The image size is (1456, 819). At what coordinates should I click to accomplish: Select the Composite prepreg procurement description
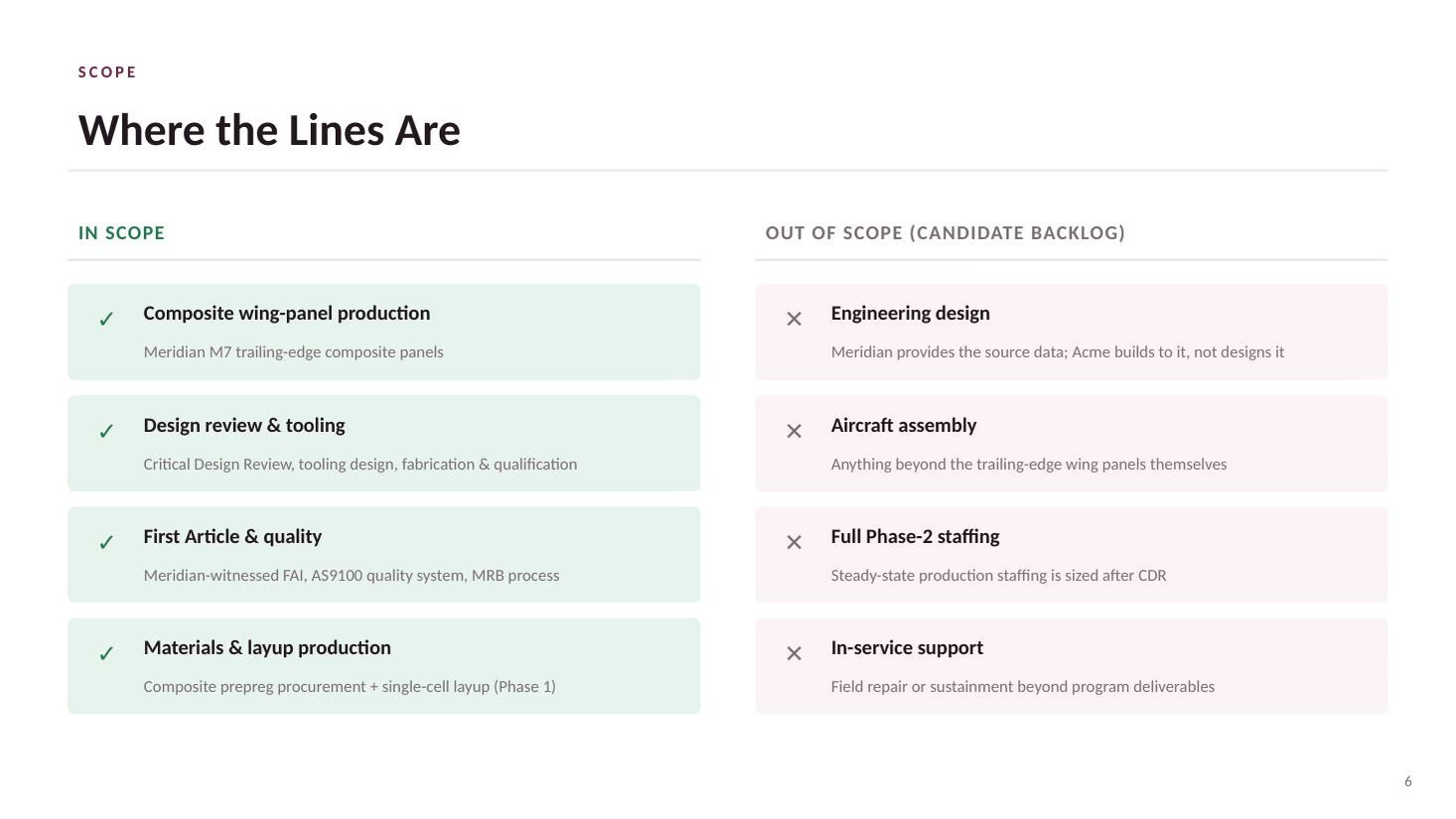click(x=350, y=686)
